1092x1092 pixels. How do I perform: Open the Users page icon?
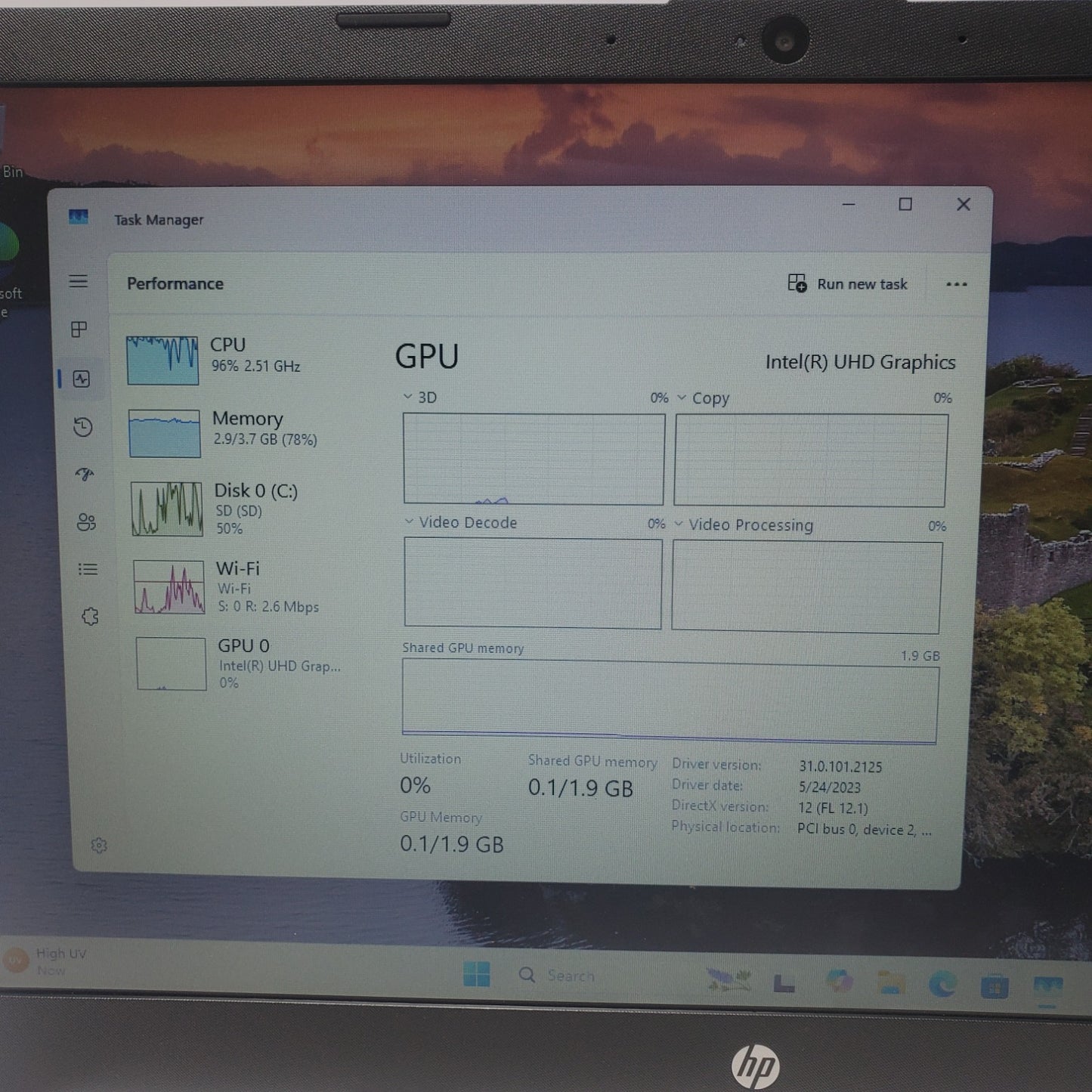tap(86, 522)
